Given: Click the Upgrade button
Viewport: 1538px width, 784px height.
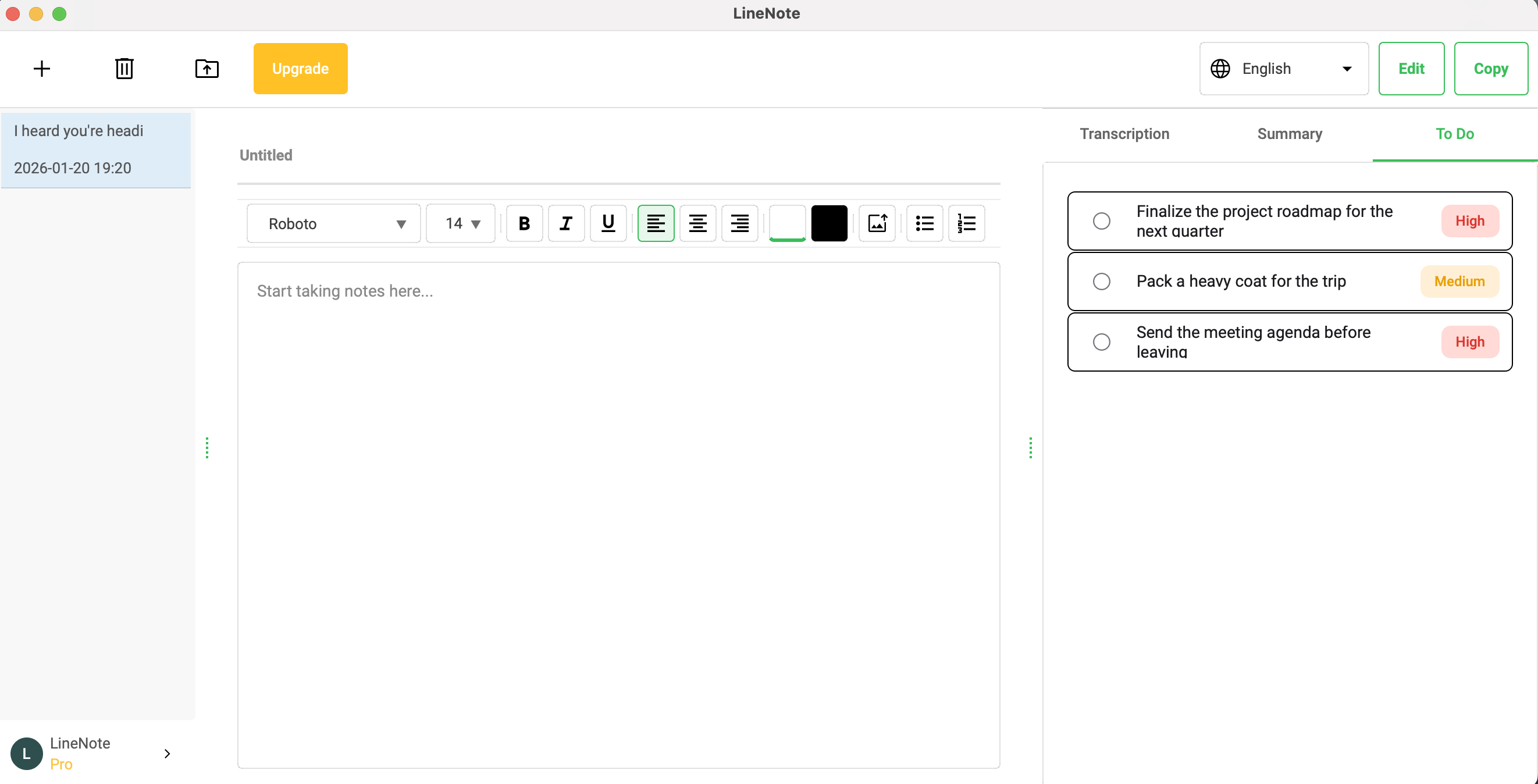Looking at the screenshot, I should [x=300, y=68].
